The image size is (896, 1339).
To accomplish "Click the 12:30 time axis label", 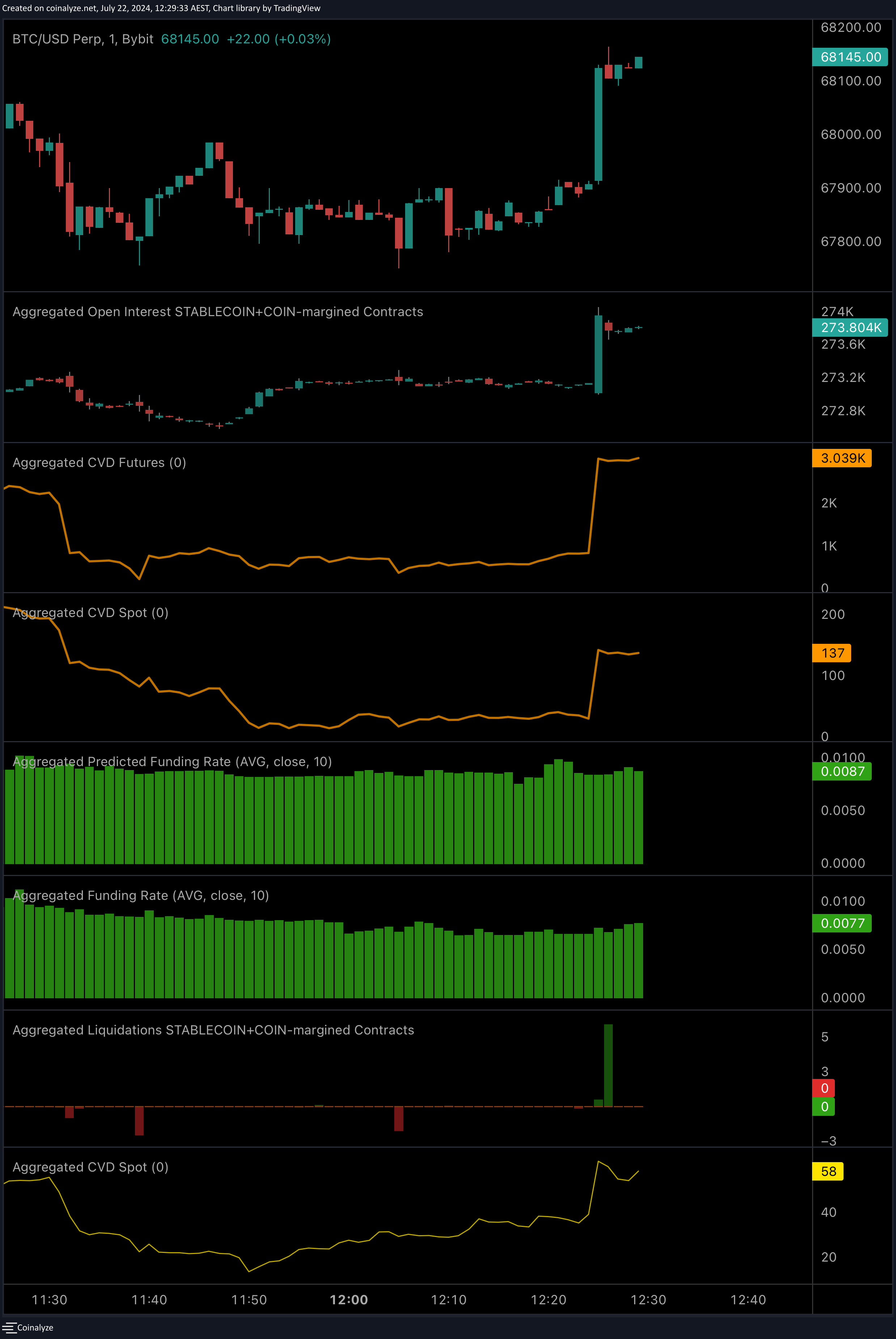I will [648, 1300].
